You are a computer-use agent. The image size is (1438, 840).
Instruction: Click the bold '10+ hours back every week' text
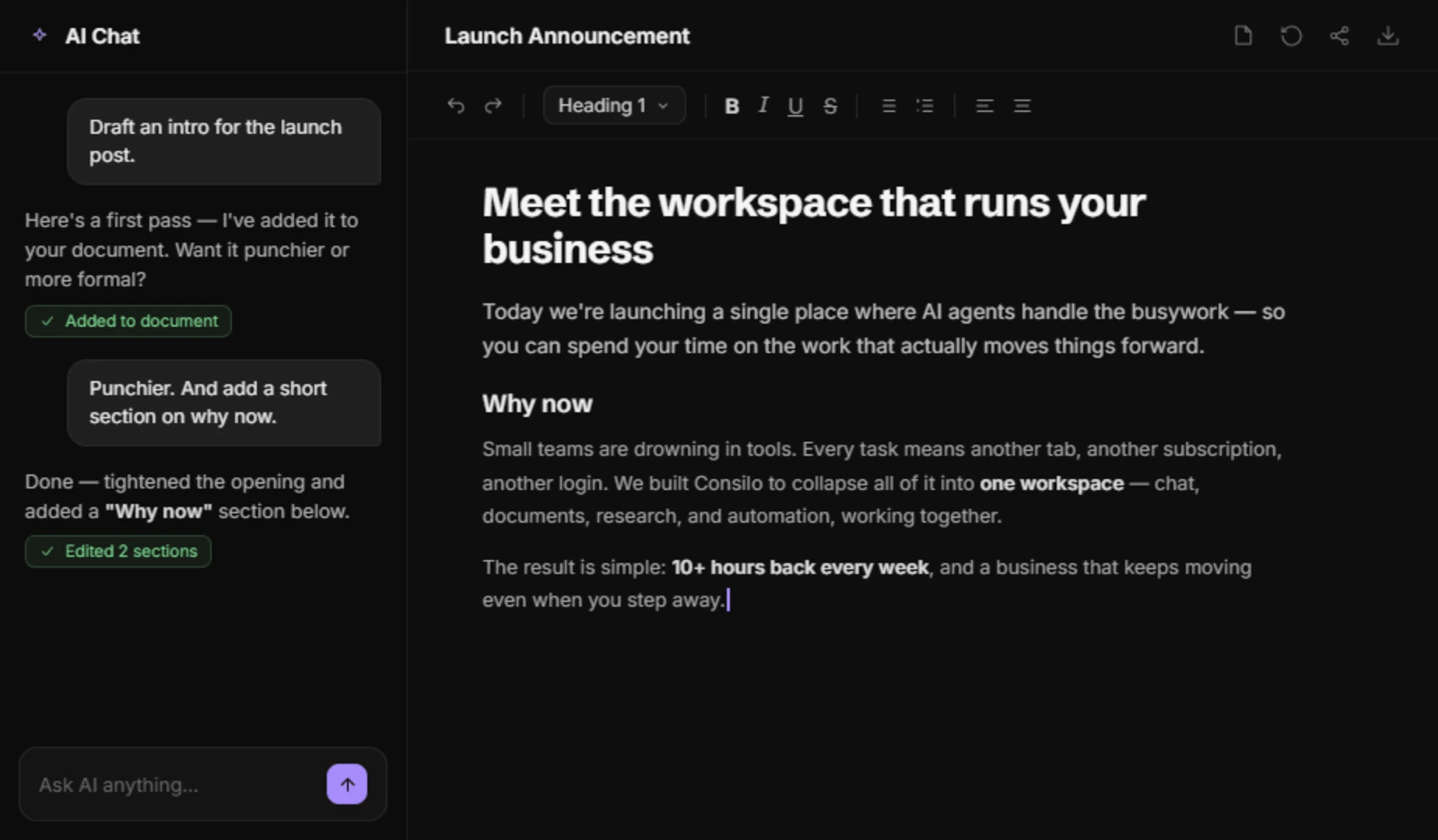[800, 567]
